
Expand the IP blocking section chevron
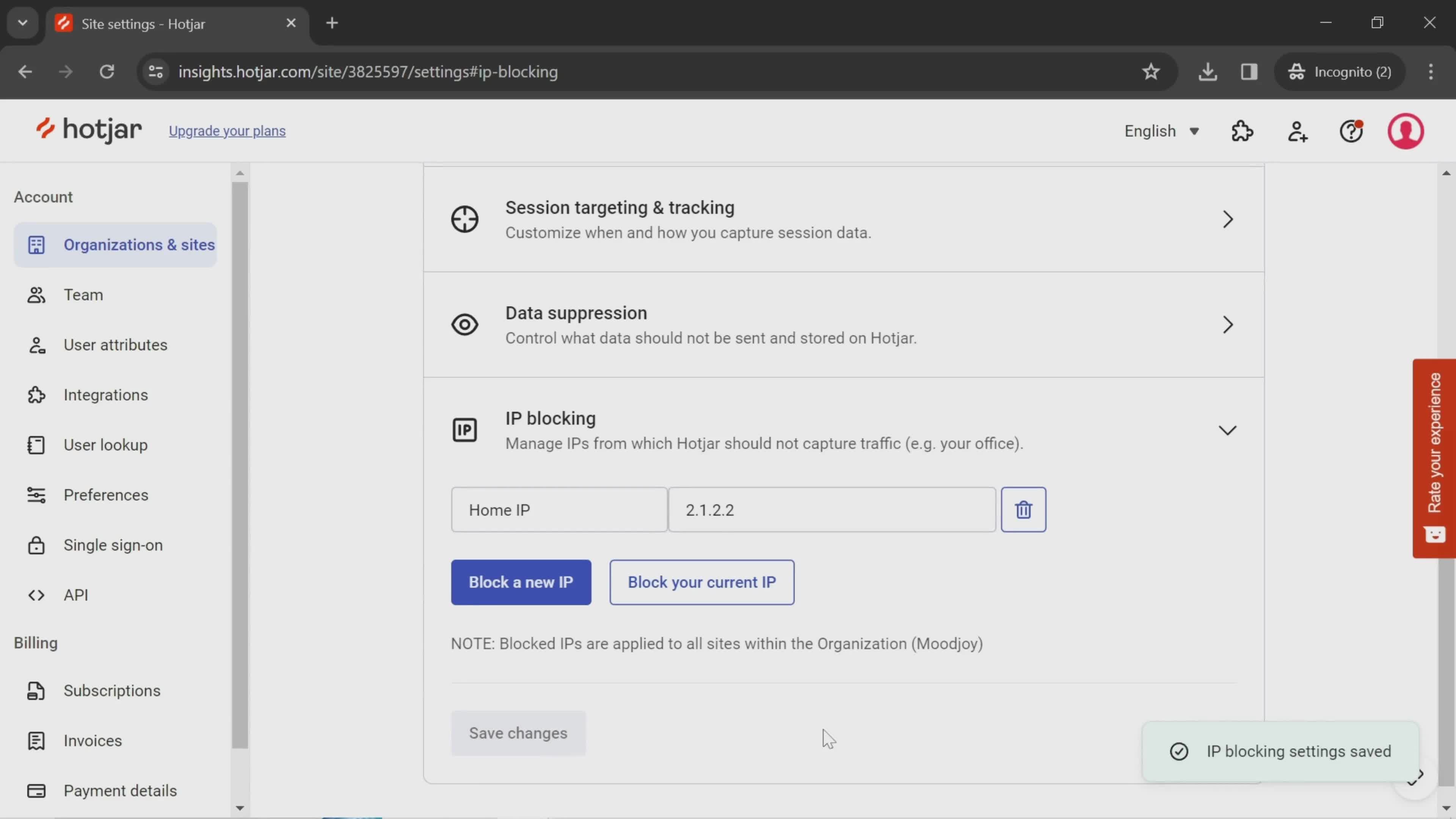pos(1229,430)
